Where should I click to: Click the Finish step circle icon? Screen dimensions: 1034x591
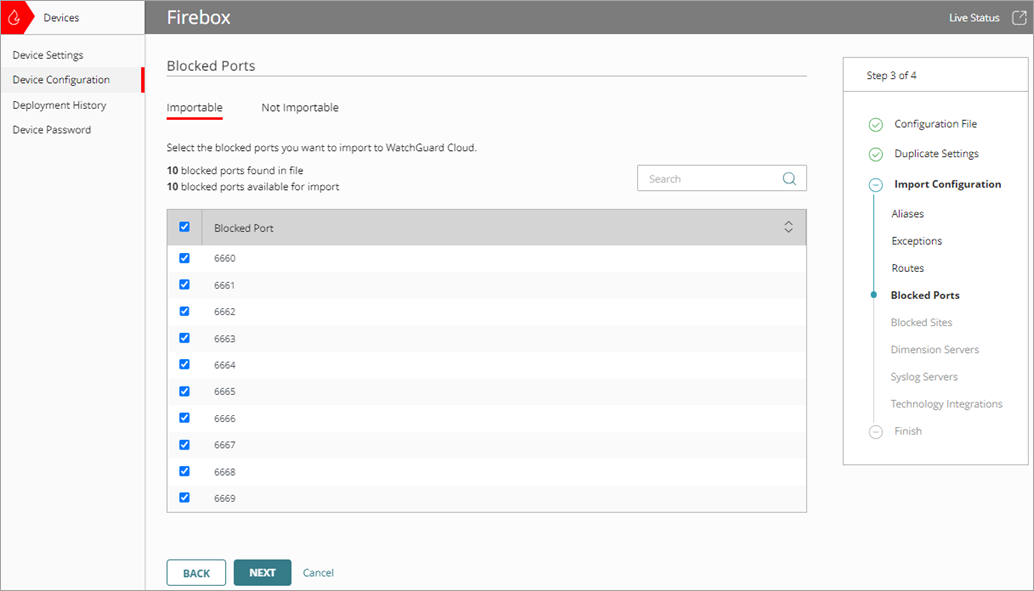click(x=876, y=431)
